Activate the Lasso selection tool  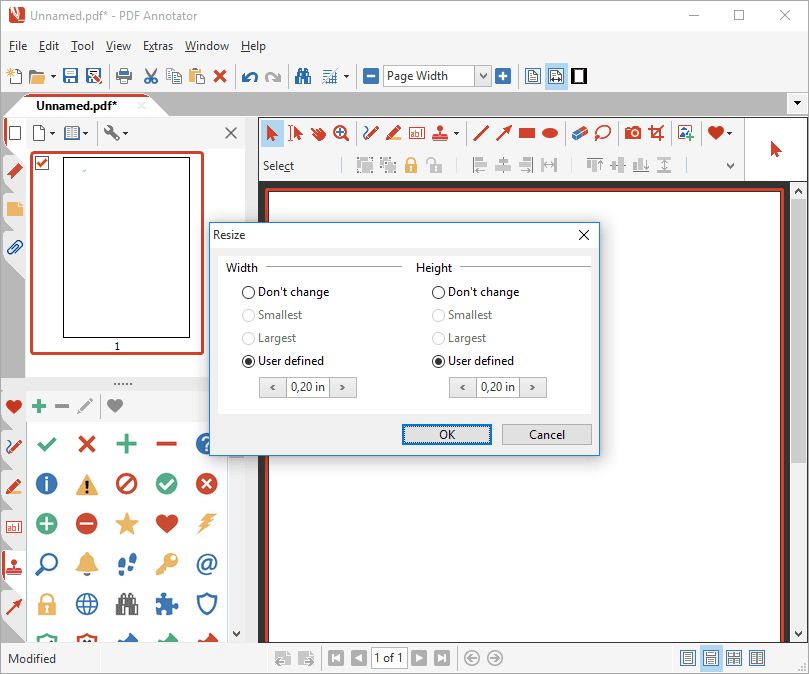(603, 133)
